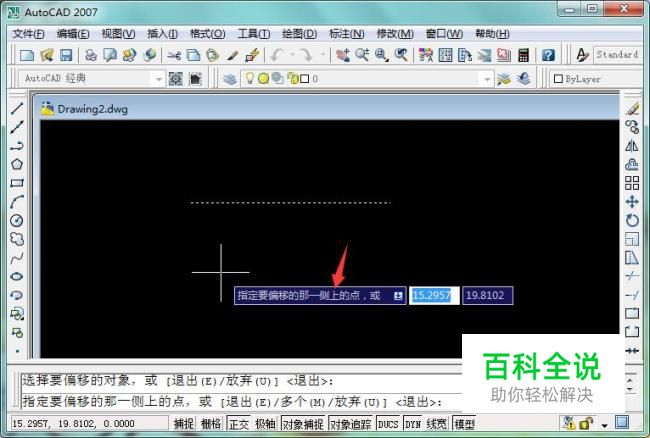This screenshot has width=650, height=438.
Task: Select the Trim modify tool
Action: tap(632, 276)
